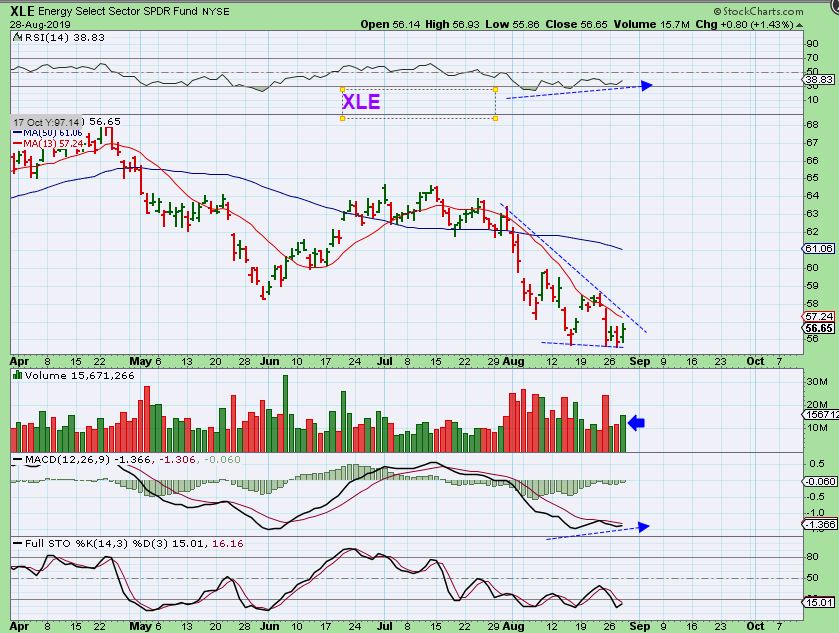Click the Low 55.86 value in the header

click(x=512, y=24)
